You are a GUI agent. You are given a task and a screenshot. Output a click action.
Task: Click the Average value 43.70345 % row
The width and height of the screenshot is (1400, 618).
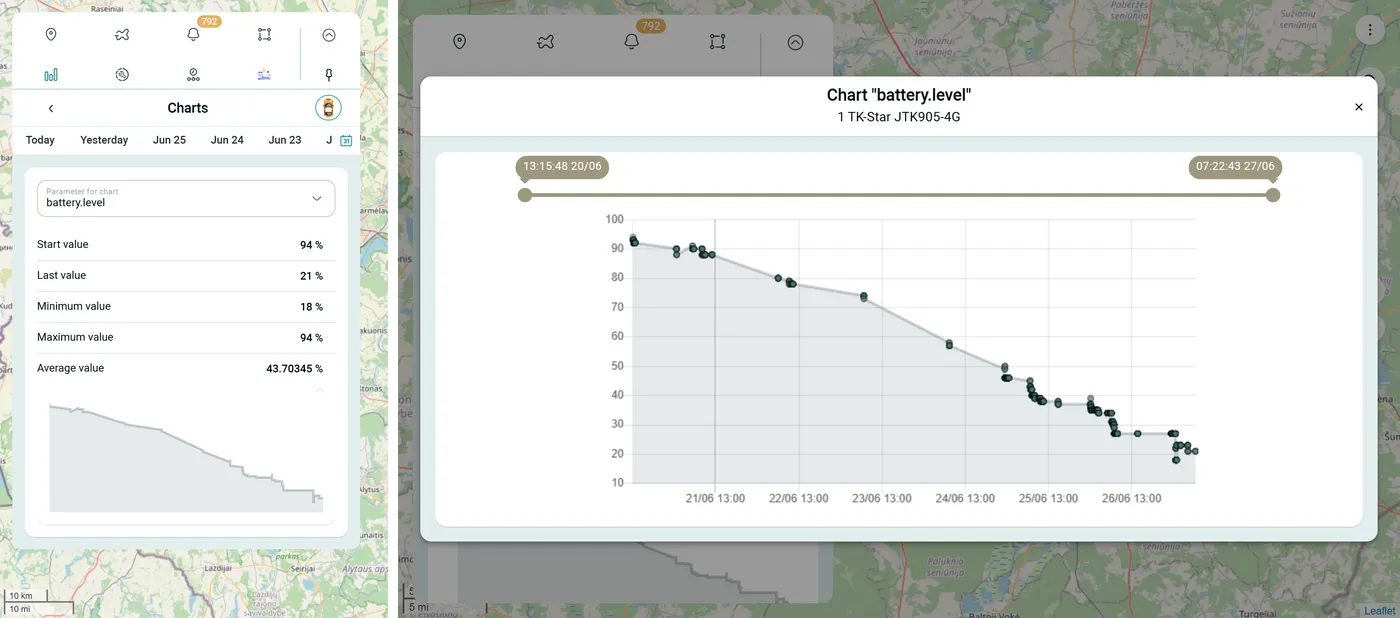tap(186, 369)
